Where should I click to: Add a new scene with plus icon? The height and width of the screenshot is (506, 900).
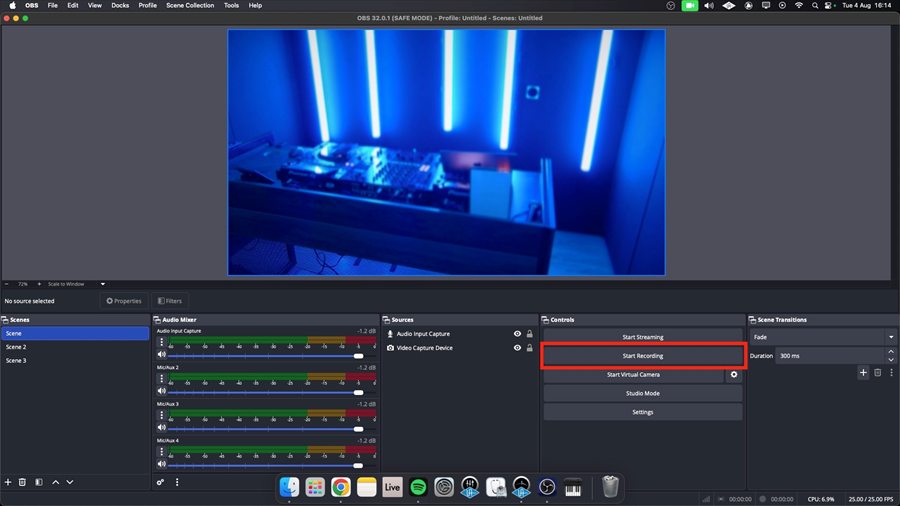coord(8,482)
